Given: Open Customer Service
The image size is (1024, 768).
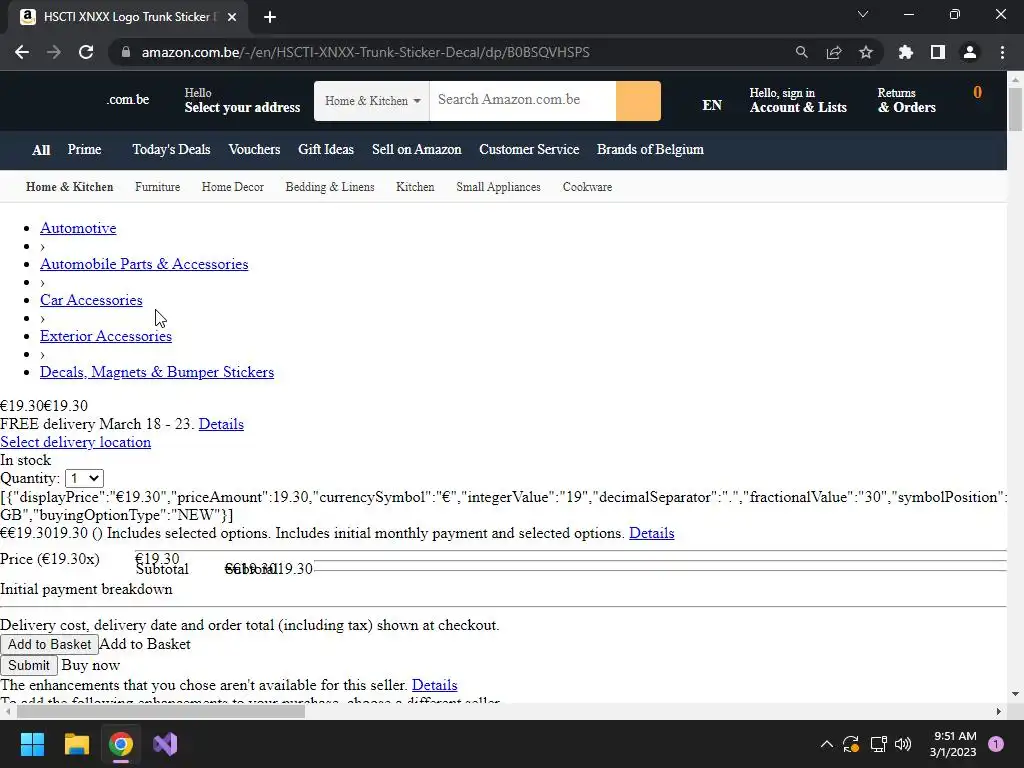Looking at the screenshot, I should (529, 150).
